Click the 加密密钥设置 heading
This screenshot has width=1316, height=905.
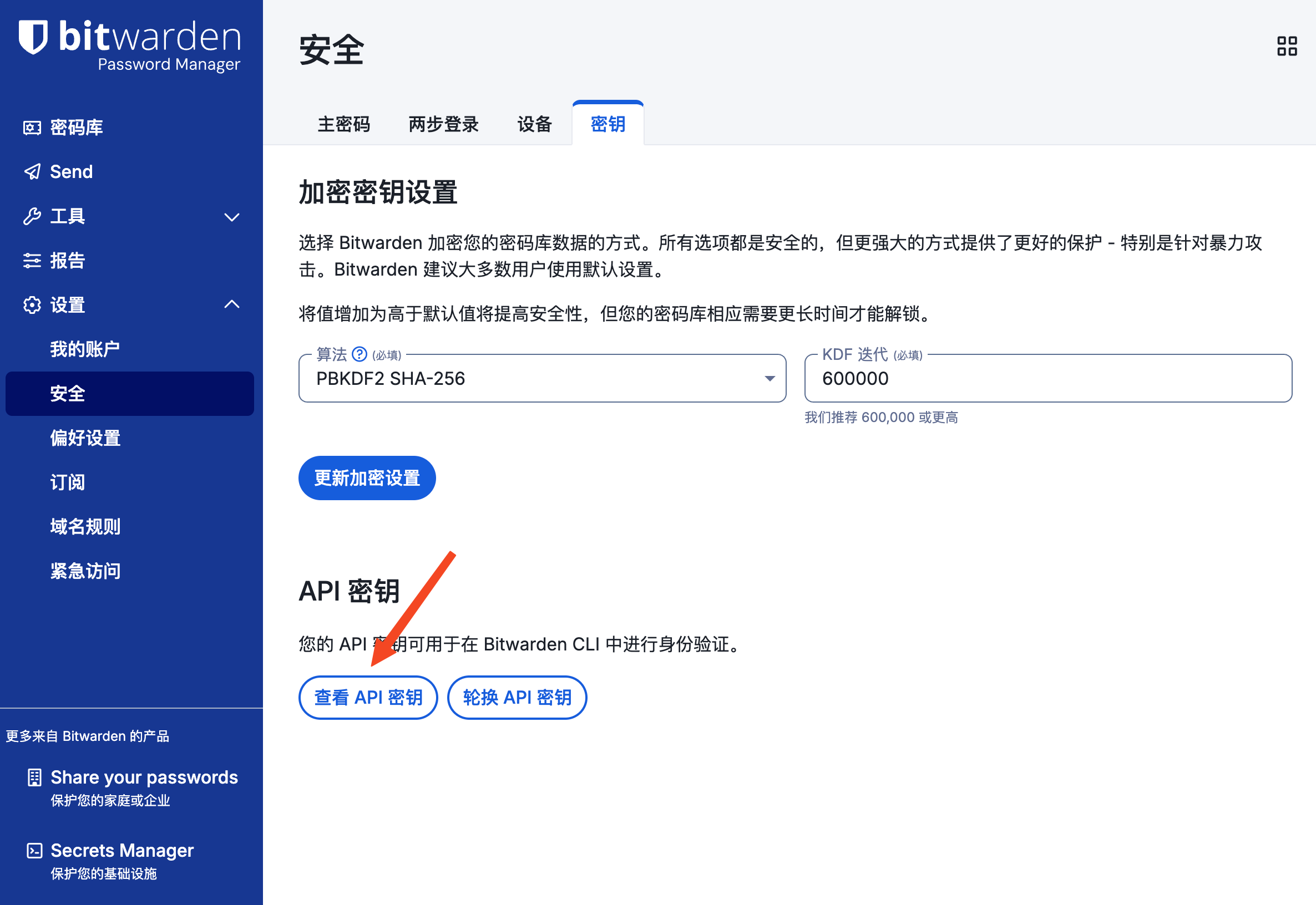[378, 192]
